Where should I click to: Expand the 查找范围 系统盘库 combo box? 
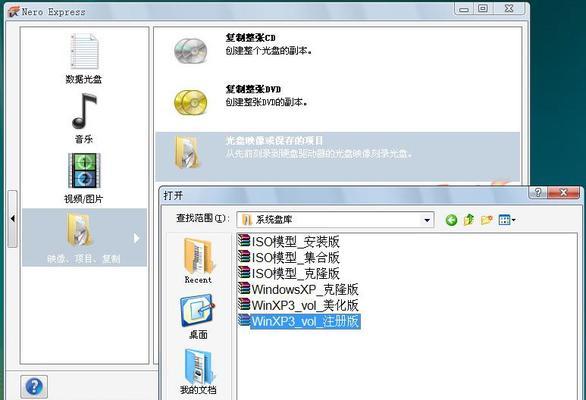coord(335,220)
